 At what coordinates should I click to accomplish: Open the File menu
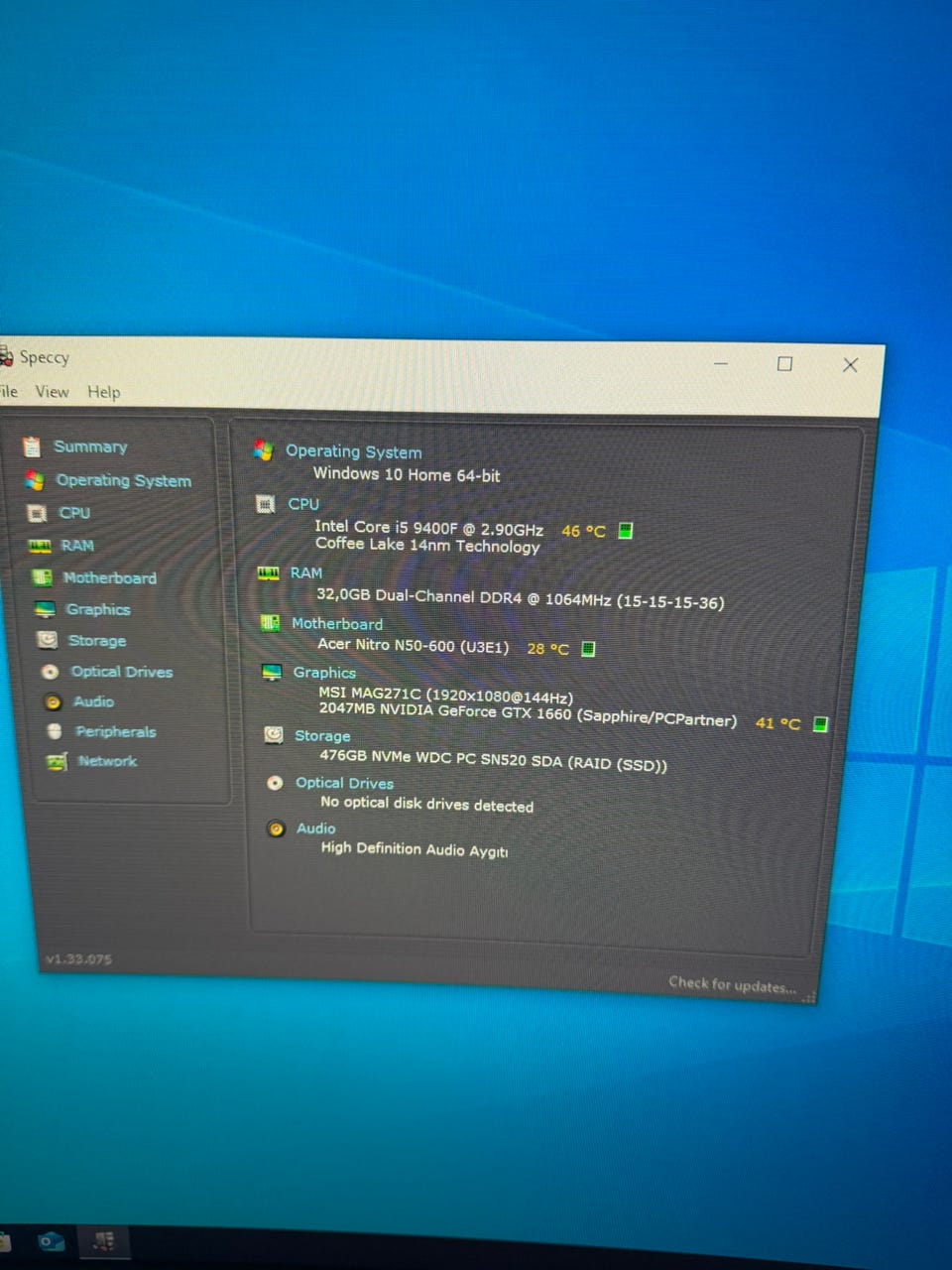pos(8,391)
